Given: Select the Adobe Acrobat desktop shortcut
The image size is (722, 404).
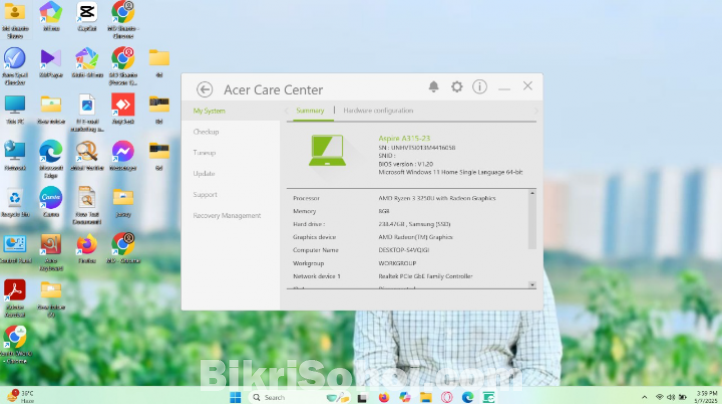Looking at the screenshot, I should pos(15,298).
